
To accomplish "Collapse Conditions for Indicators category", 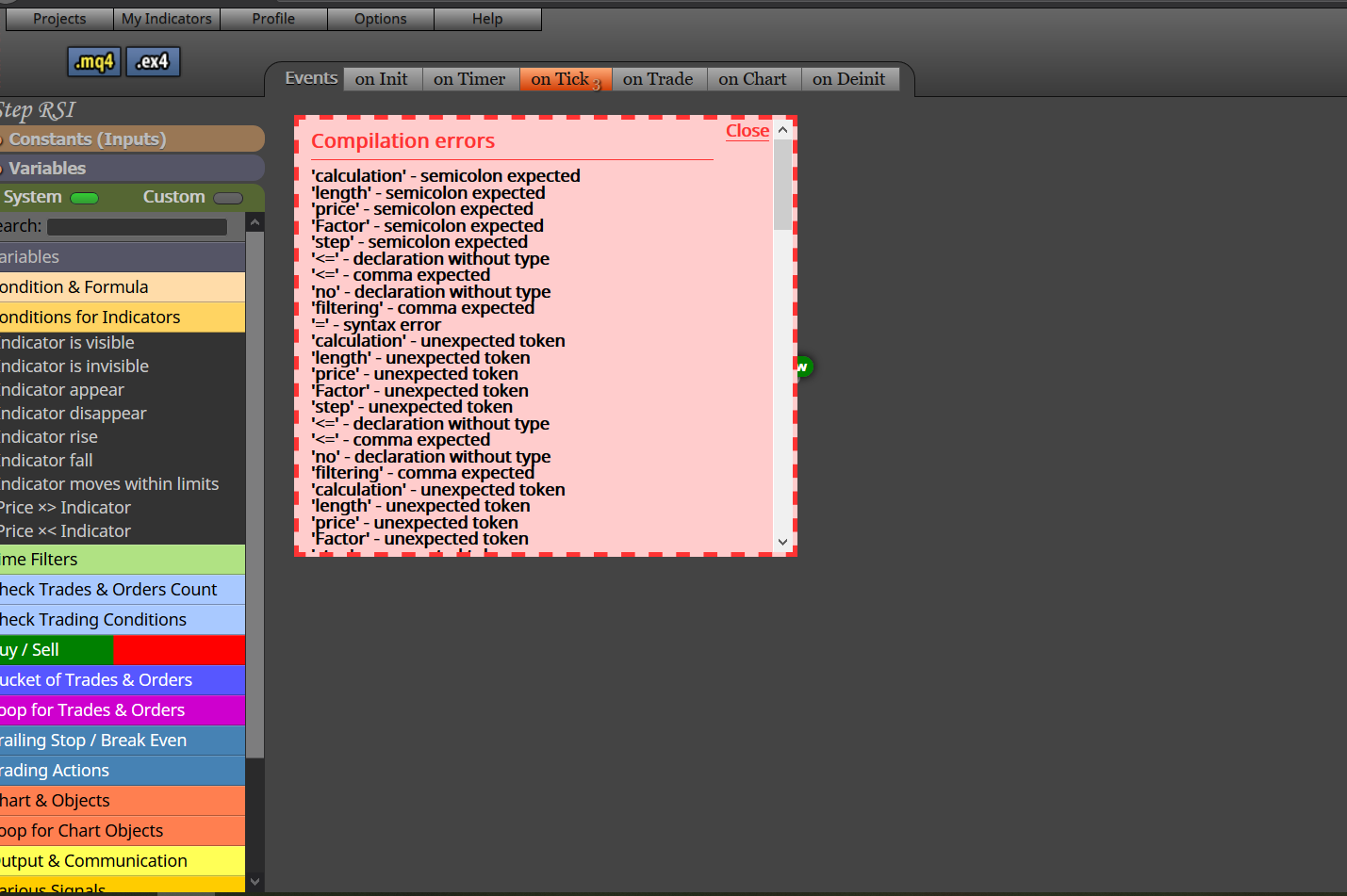I will [123, 318].
